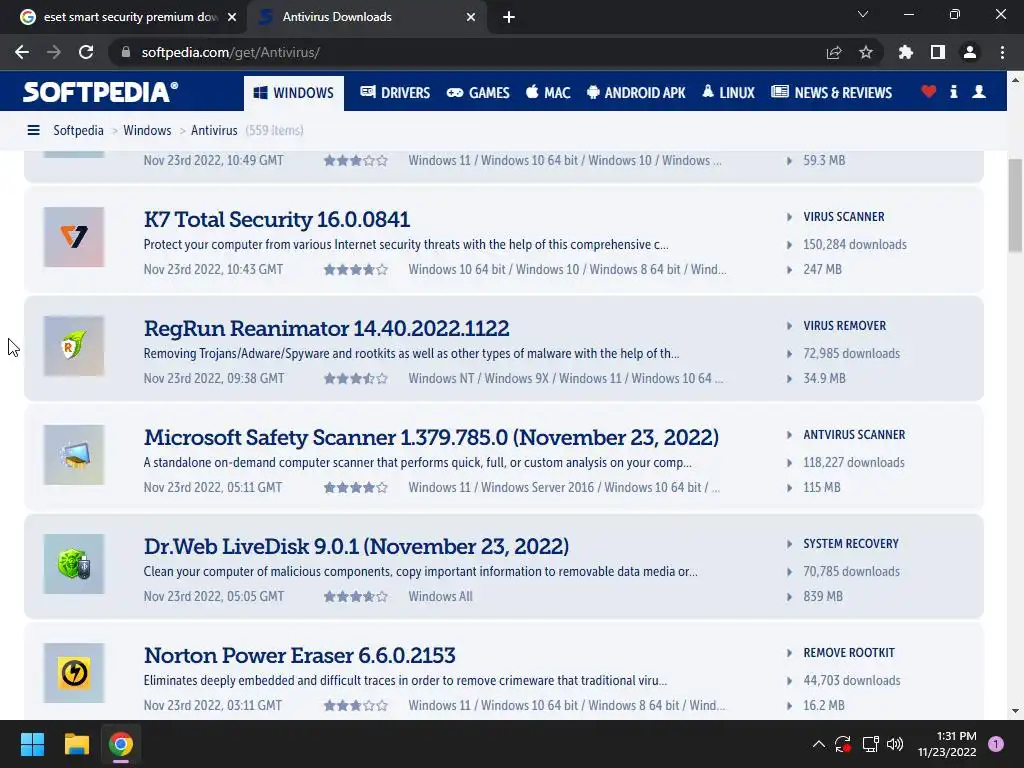The image size is (1024, 768).
Task: Click the VIRUS REMOVER category link
Action: (x=844, y=326)
